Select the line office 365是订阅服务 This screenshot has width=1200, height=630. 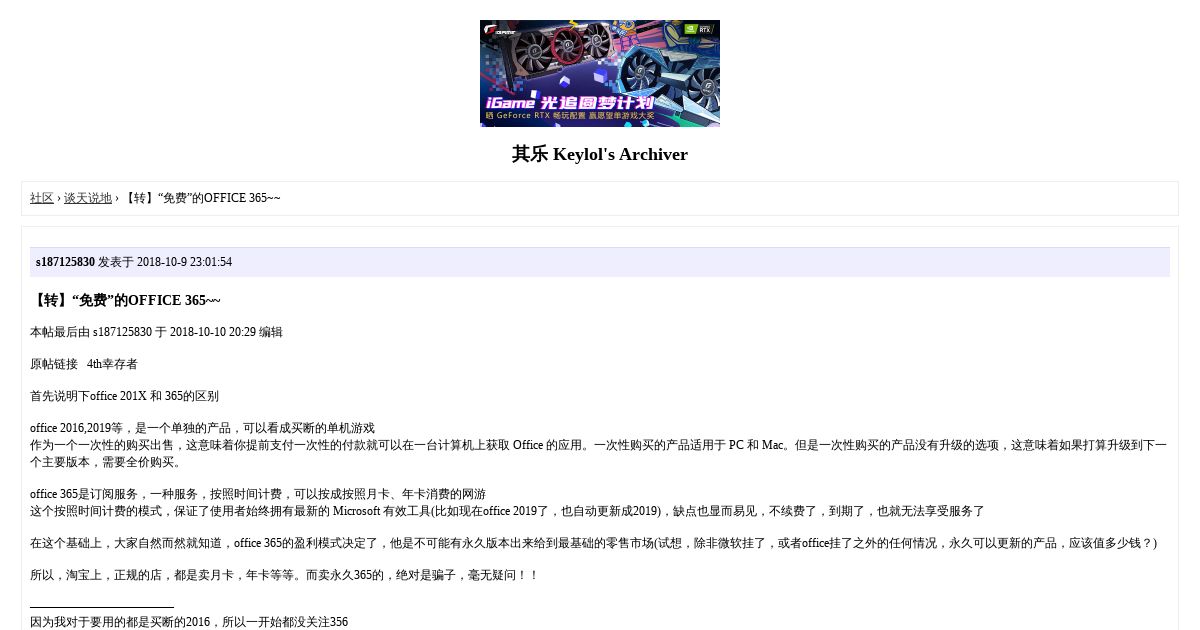tap(258, 494)
